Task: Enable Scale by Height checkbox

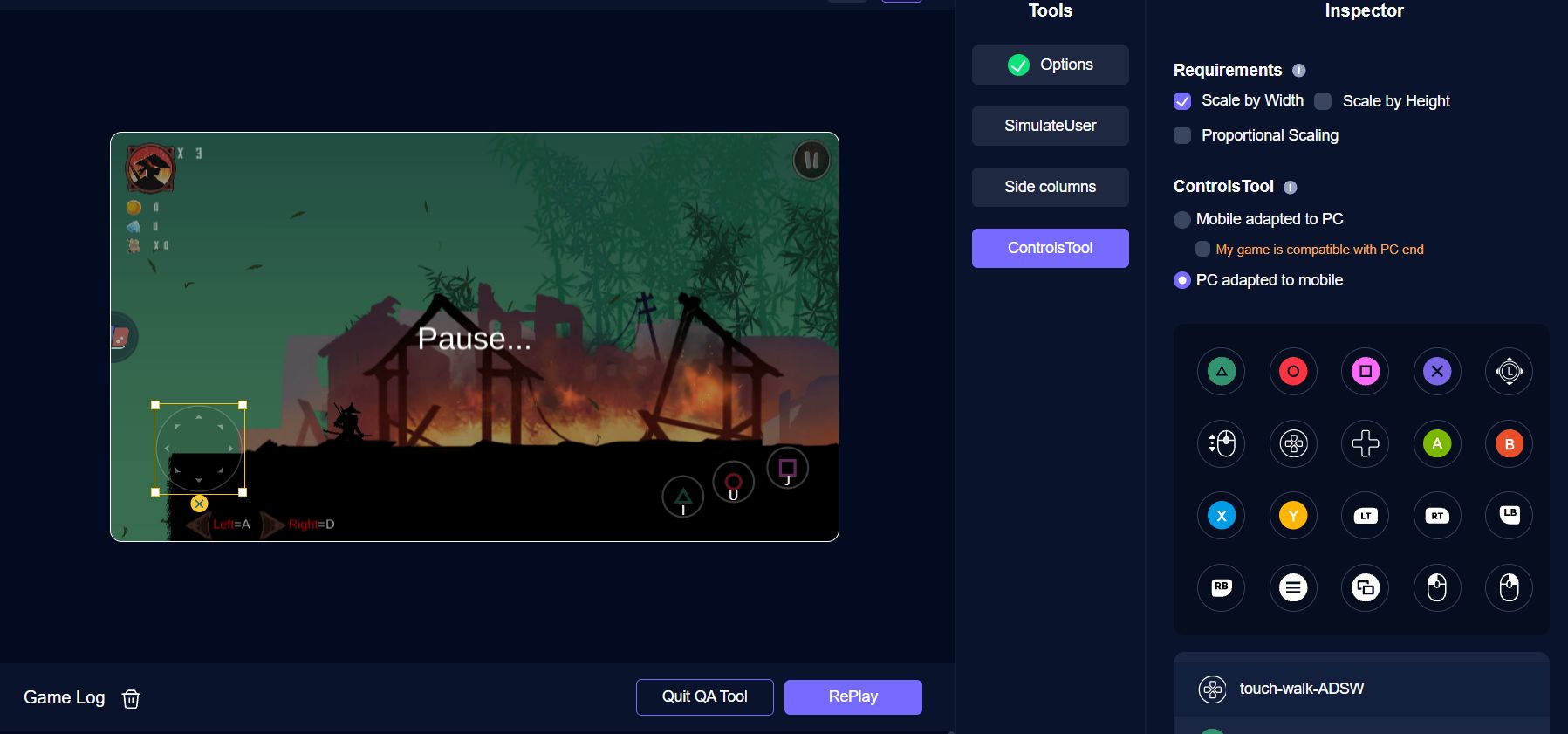Action: click(x=1323, y=101)
